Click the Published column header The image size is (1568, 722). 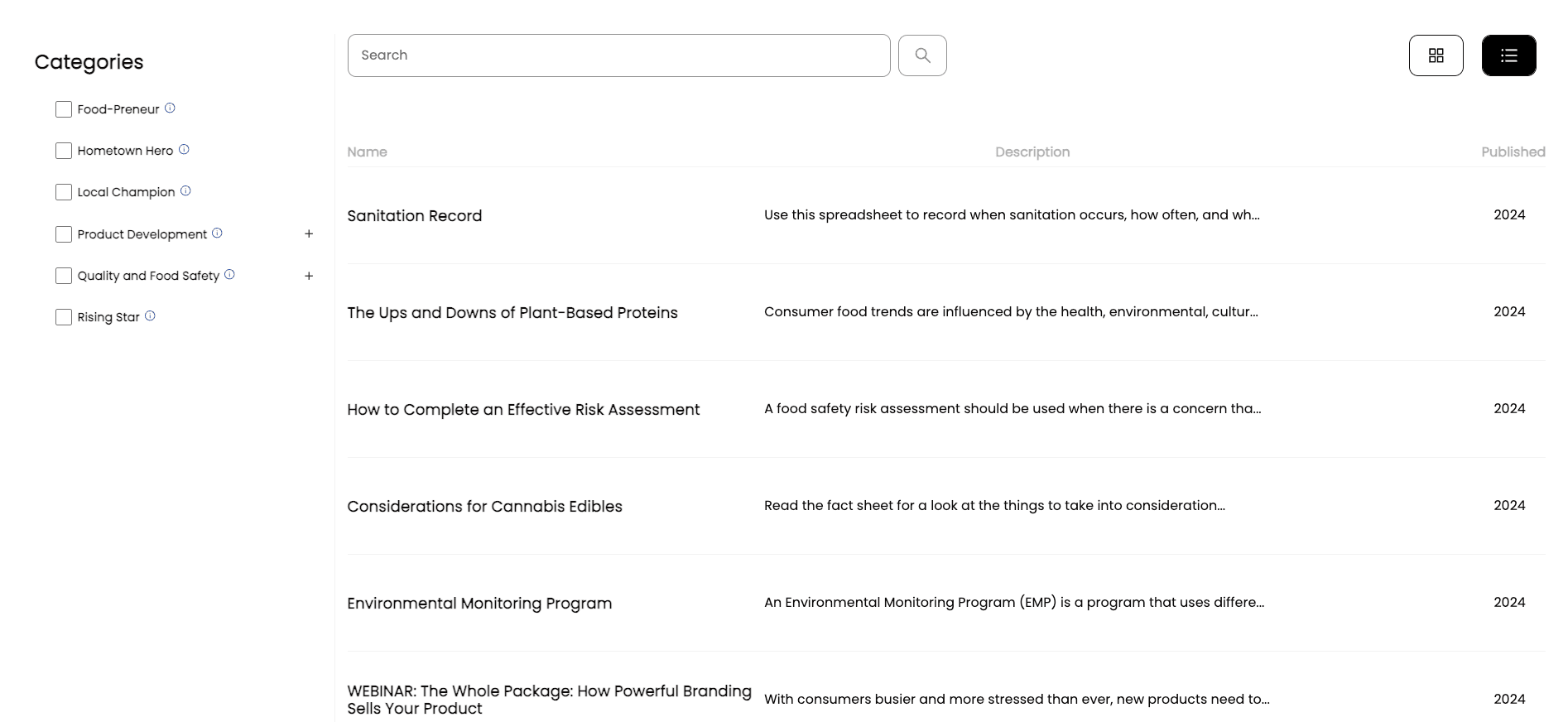click(1513, 152)
